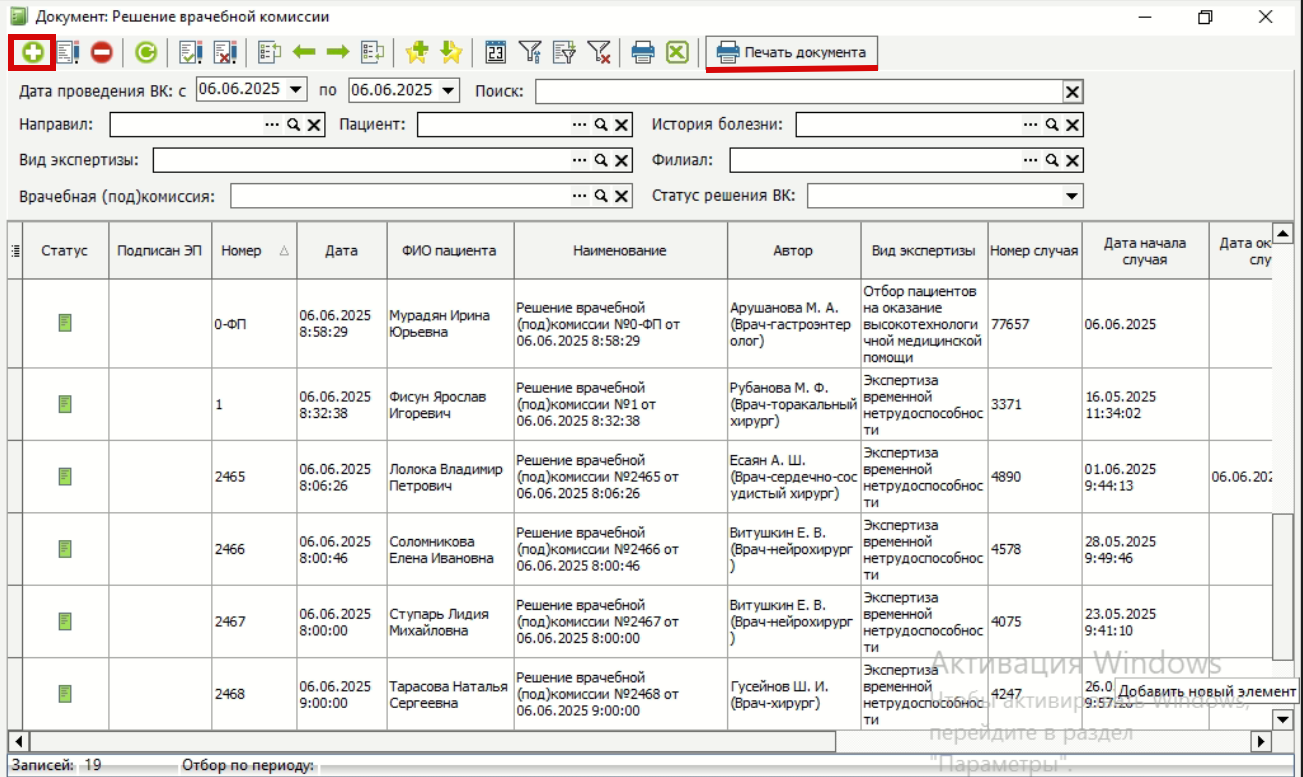
Task: Clear the Филиал field with X
Action: point(1072,160)
